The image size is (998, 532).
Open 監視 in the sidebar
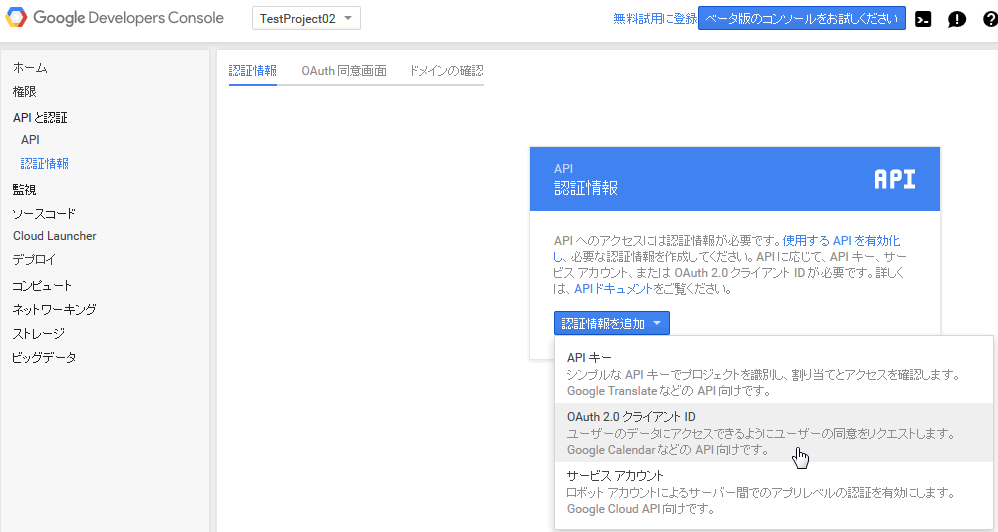point(24,189)
